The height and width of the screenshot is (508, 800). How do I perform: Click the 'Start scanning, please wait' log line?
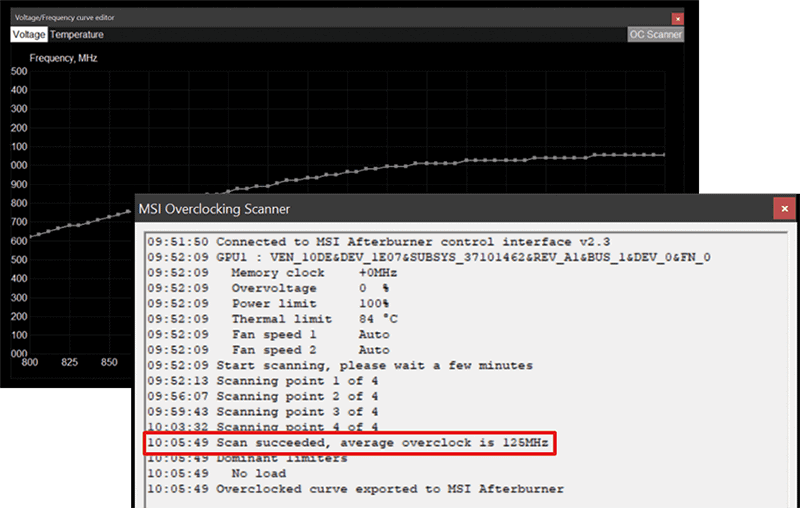tap(340, 365)
